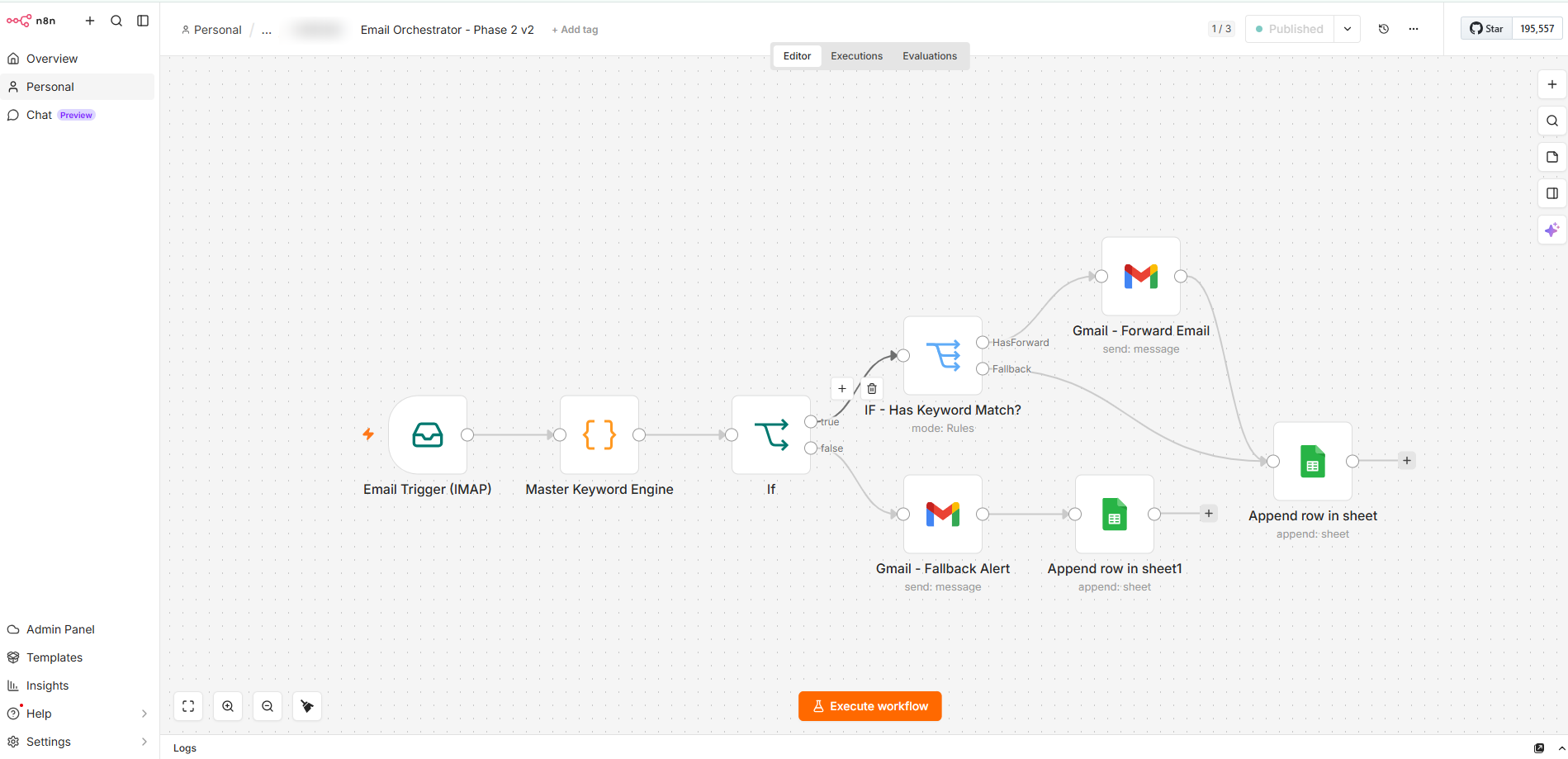Open search from the sidebar header
1568x759 pixels.
point(116,21)
